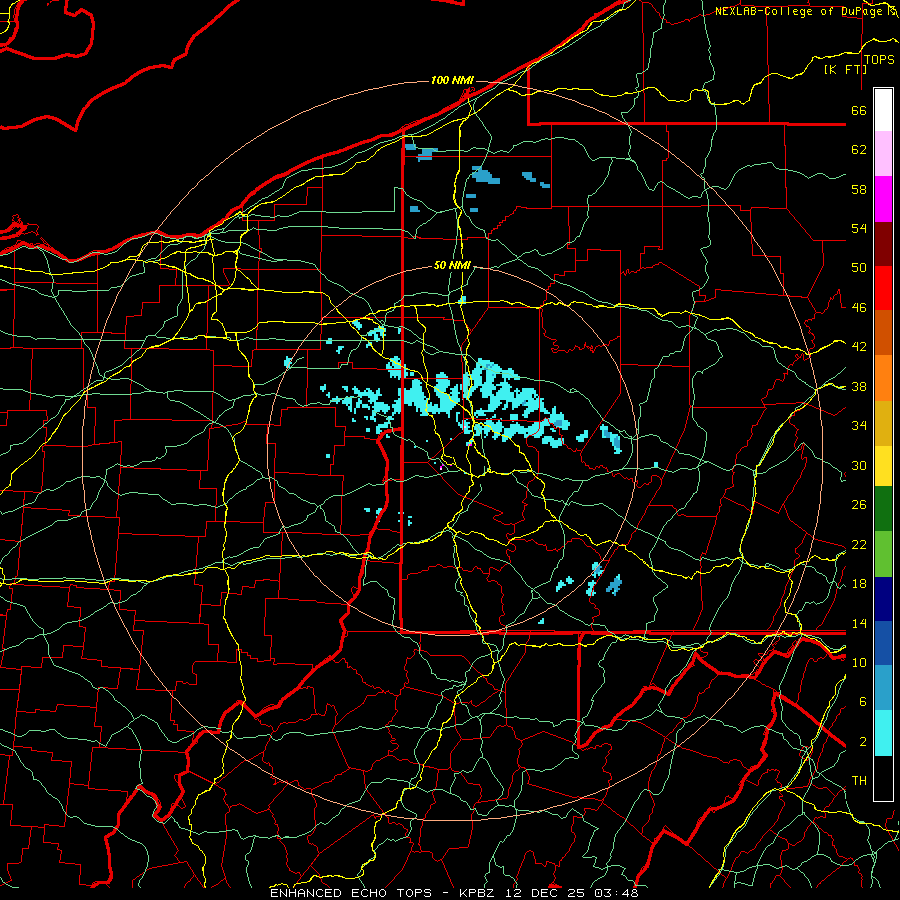Click the '42' legend value
900x900 pixels.
click(859, 347)
